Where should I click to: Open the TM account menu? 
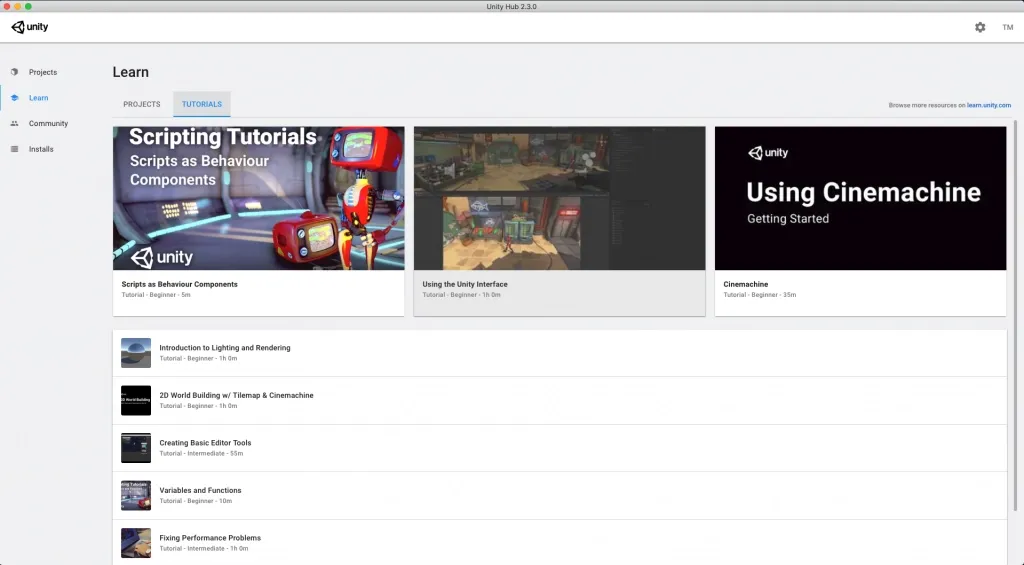(x=1008, y=27)
